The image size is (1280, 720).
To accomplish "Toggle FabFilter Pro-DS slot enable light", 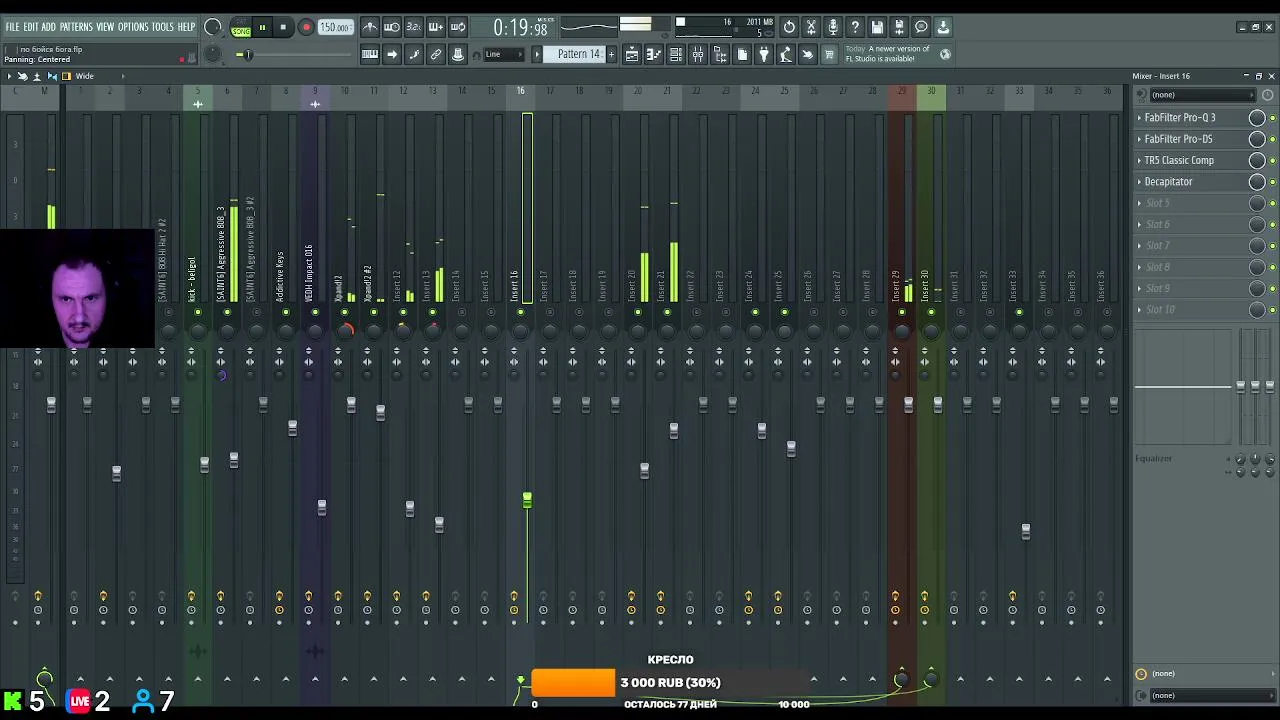I will [1272, 139].
